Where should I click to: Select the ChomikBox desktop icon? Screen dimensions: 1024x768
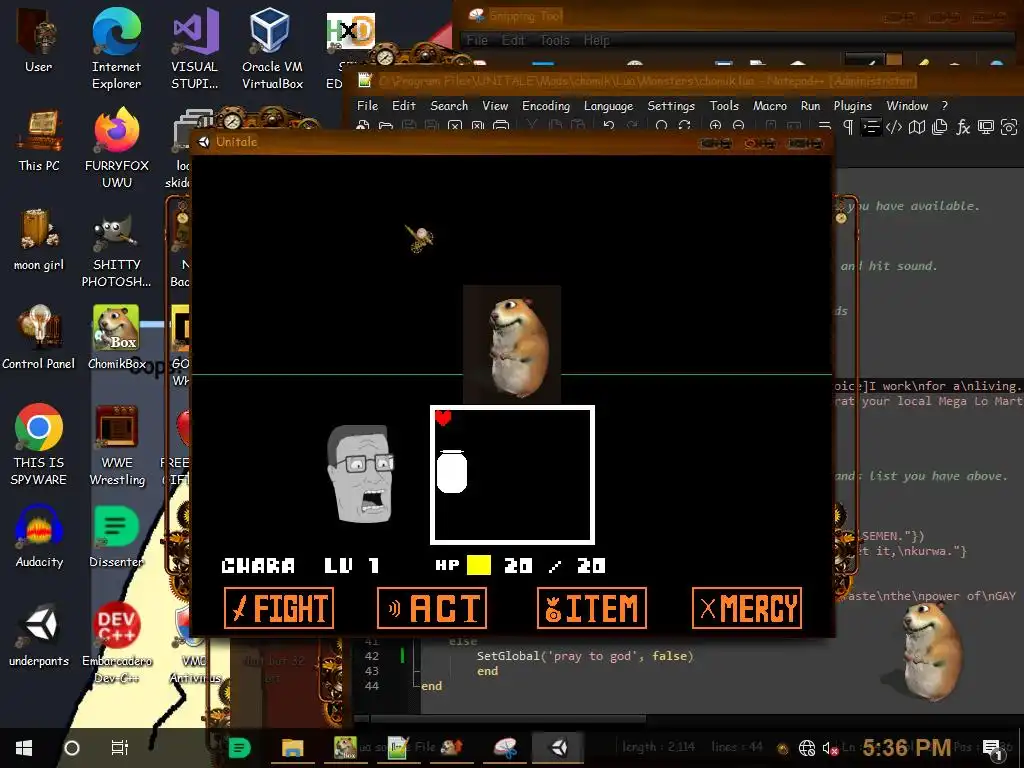[x=116, y=338]
